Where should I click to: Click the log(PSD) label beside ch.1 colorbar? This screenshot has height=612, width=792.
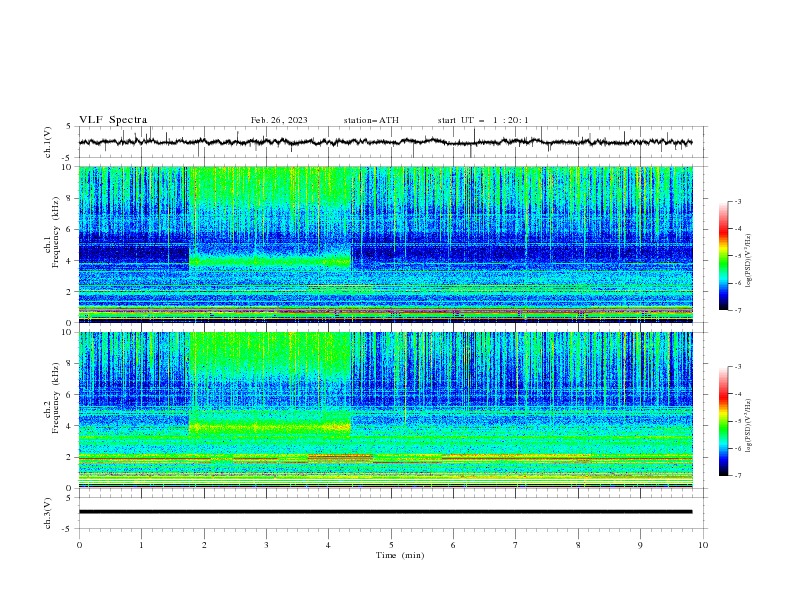[x=749, y=261]
